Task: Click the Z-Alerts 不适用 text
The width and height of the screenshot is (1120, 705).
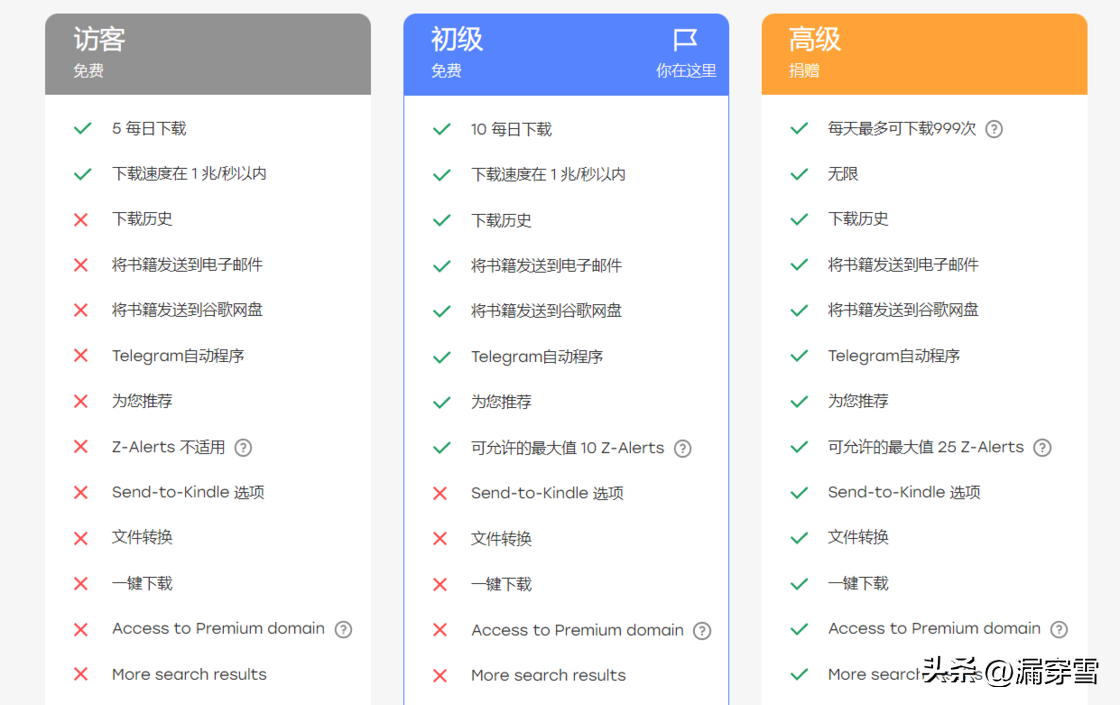Action: [169, 447]
